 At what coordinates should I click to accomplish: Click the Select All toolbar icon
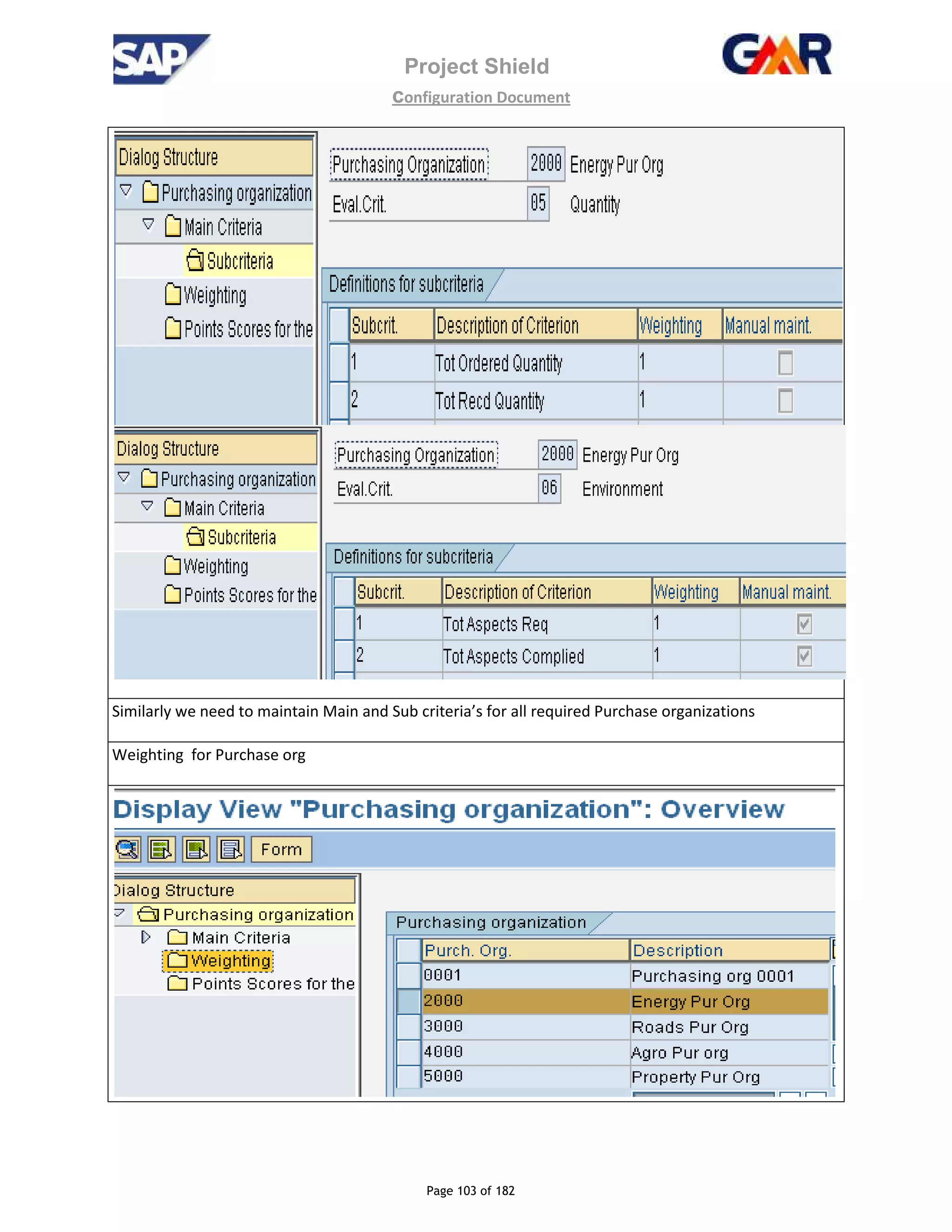coord(162,849)
